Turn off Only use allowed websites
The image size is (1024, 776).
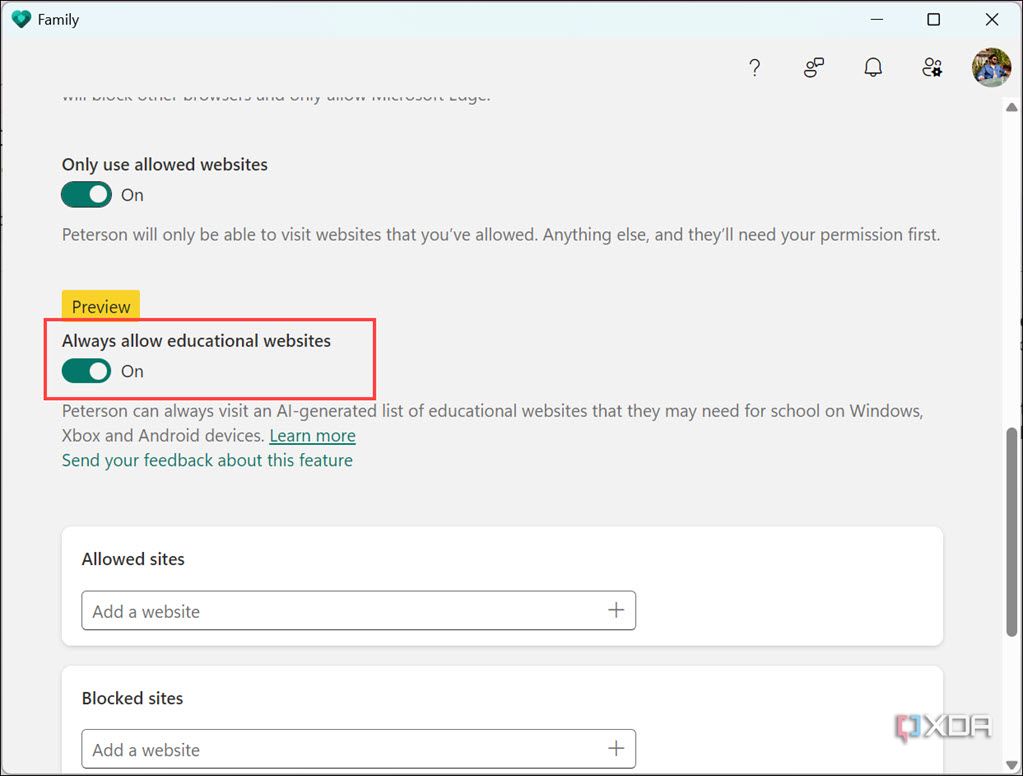click(86, 194)
